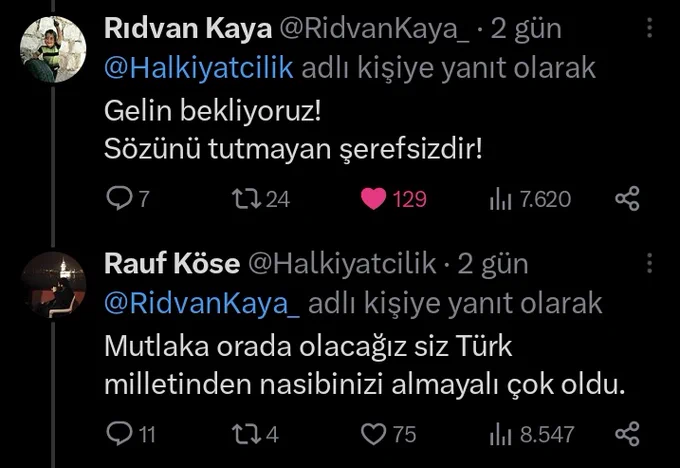Open Rıdvan Kaya's profile picture

point(53,50)
